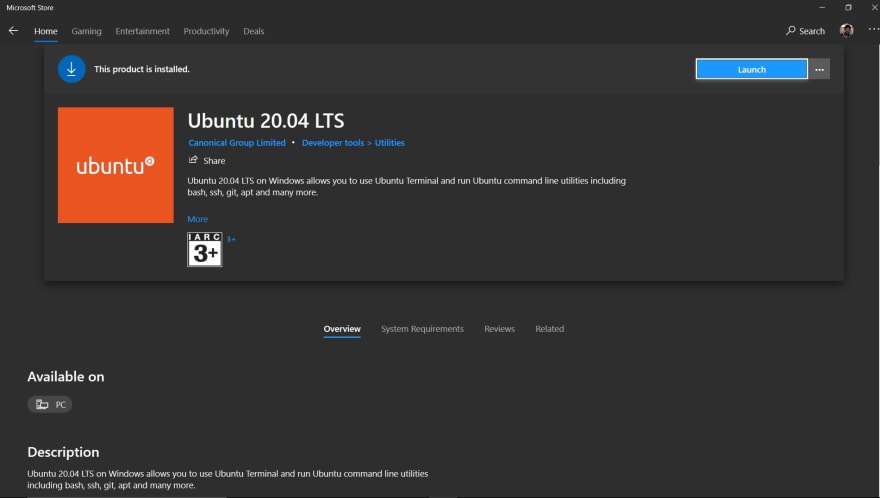Minimize the Microsoft Store window
The width and height of the screenshot is (880, 498).
[822, 7]
